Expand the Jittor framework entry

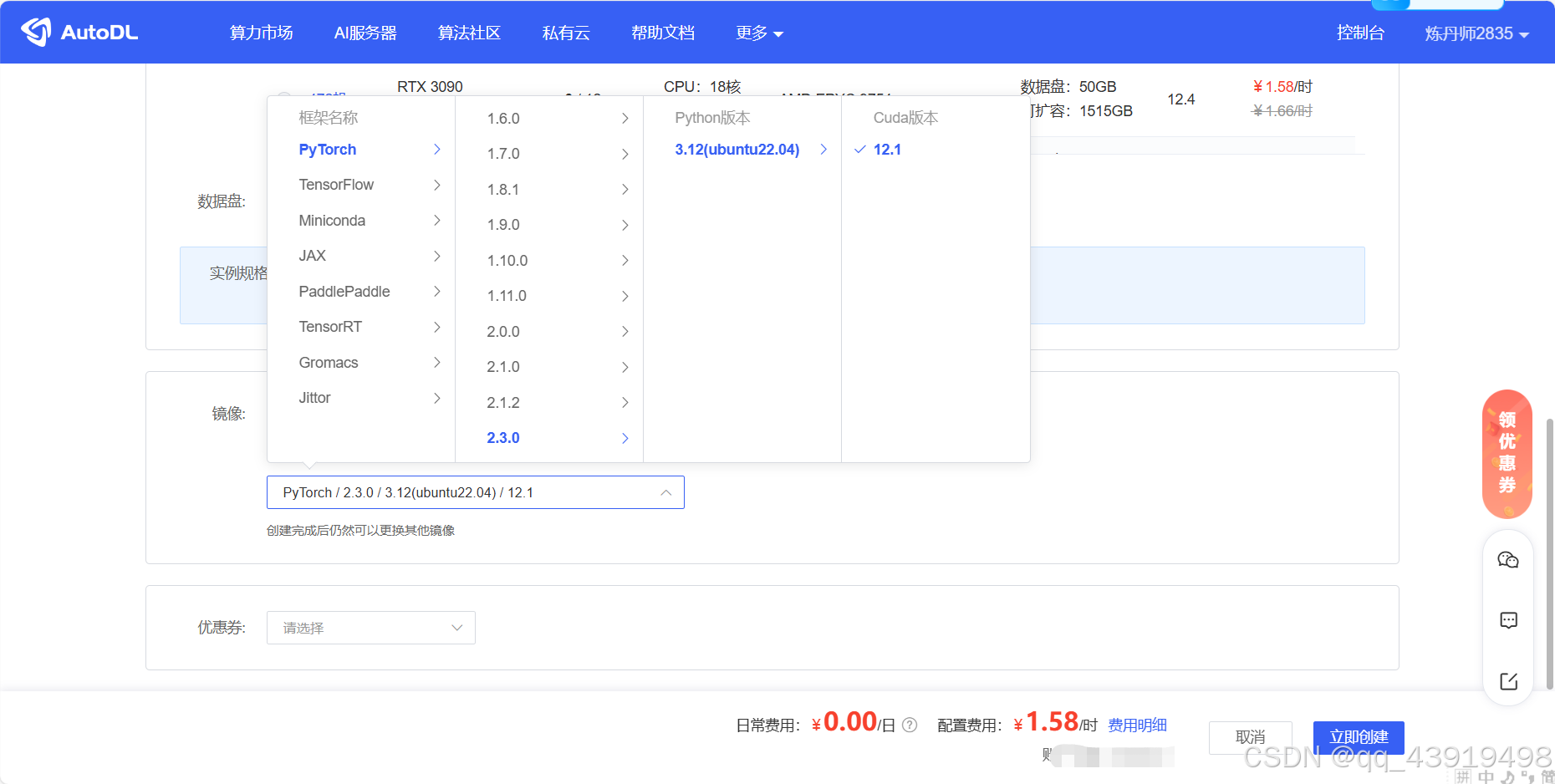(361, 398)
